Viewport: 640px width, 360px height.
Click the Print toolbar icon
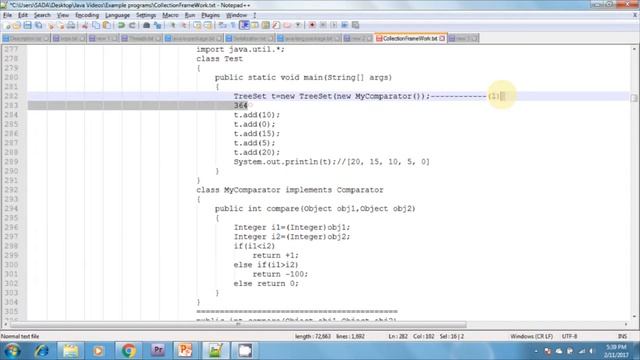[71, 25]
